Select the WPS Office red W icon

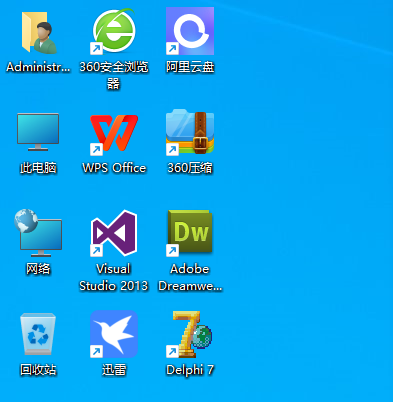[114, 133]
